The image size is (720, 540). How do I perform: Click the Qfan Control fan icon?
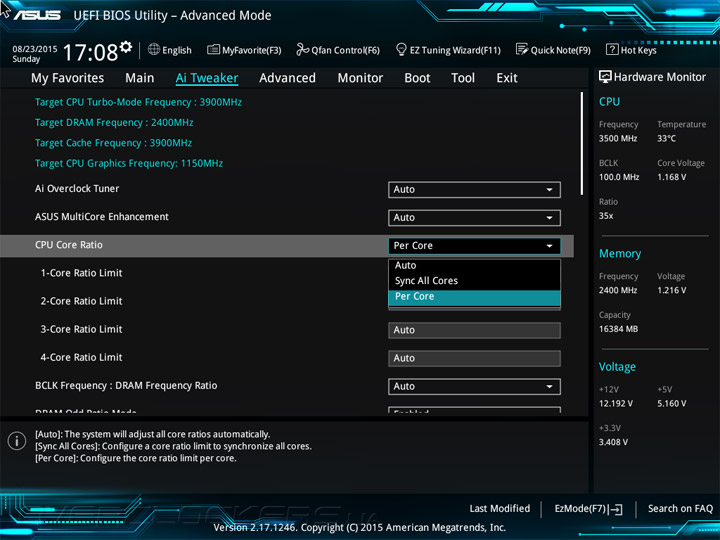[302, 50]
